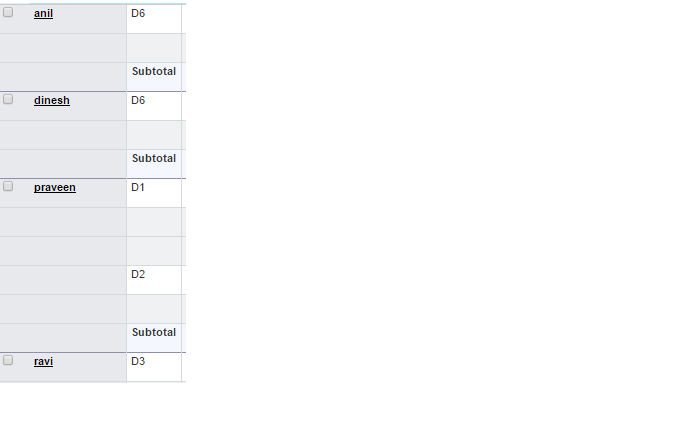Select the D3 cell in ravi's row
685x438 pixels.
click(154, 366)
